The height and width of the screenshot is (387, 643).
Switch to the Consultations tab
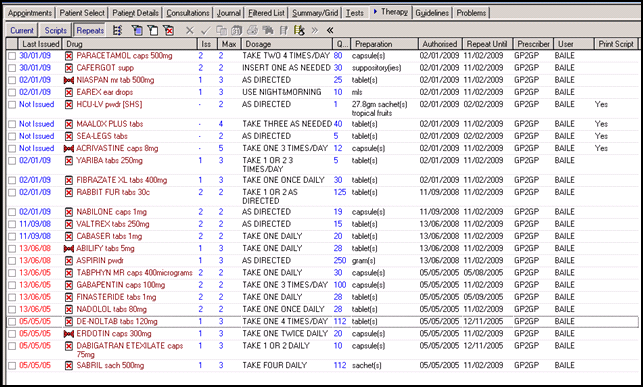pos(188,13)
